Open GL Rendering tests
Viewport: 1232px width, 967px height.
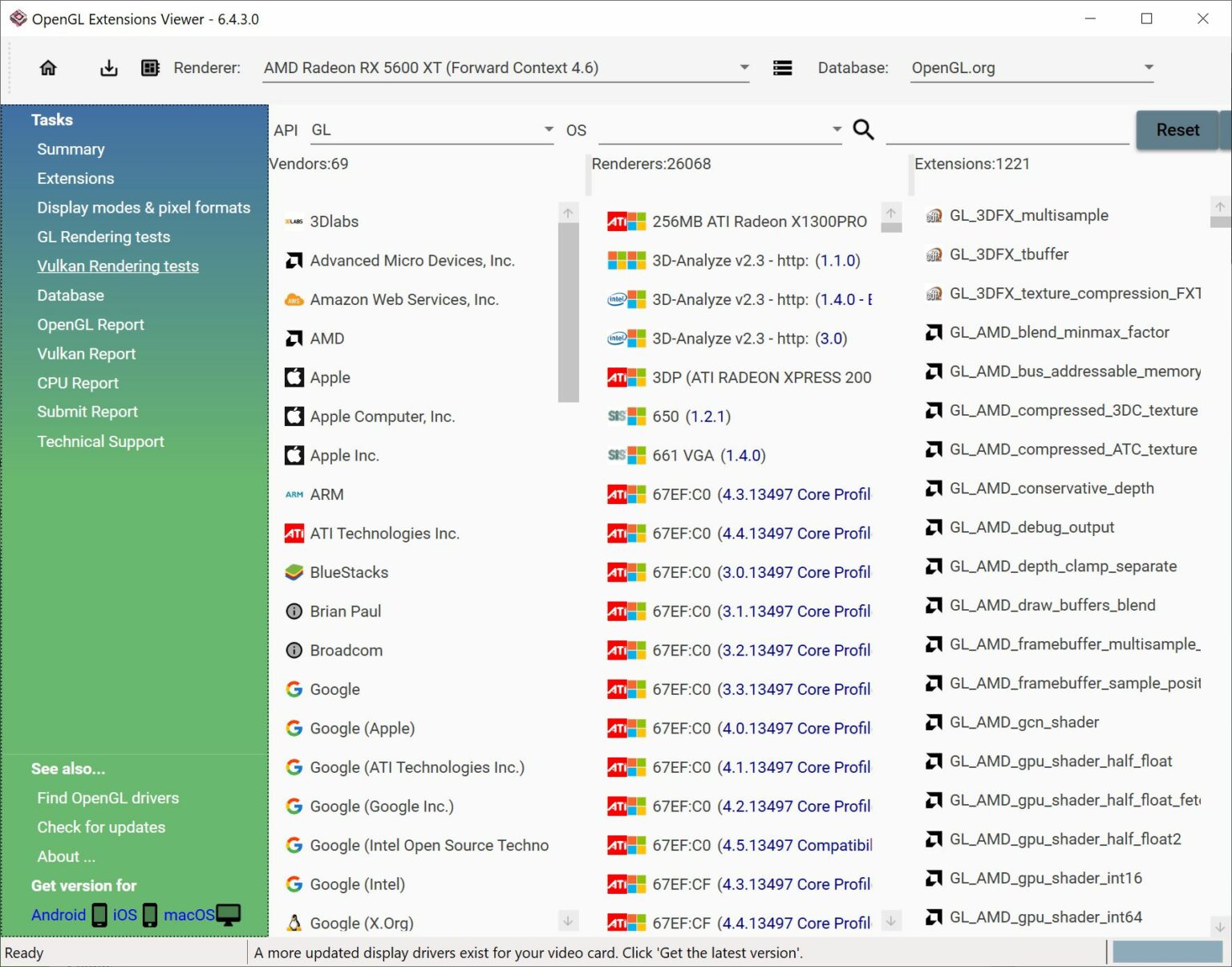[103, 237]
